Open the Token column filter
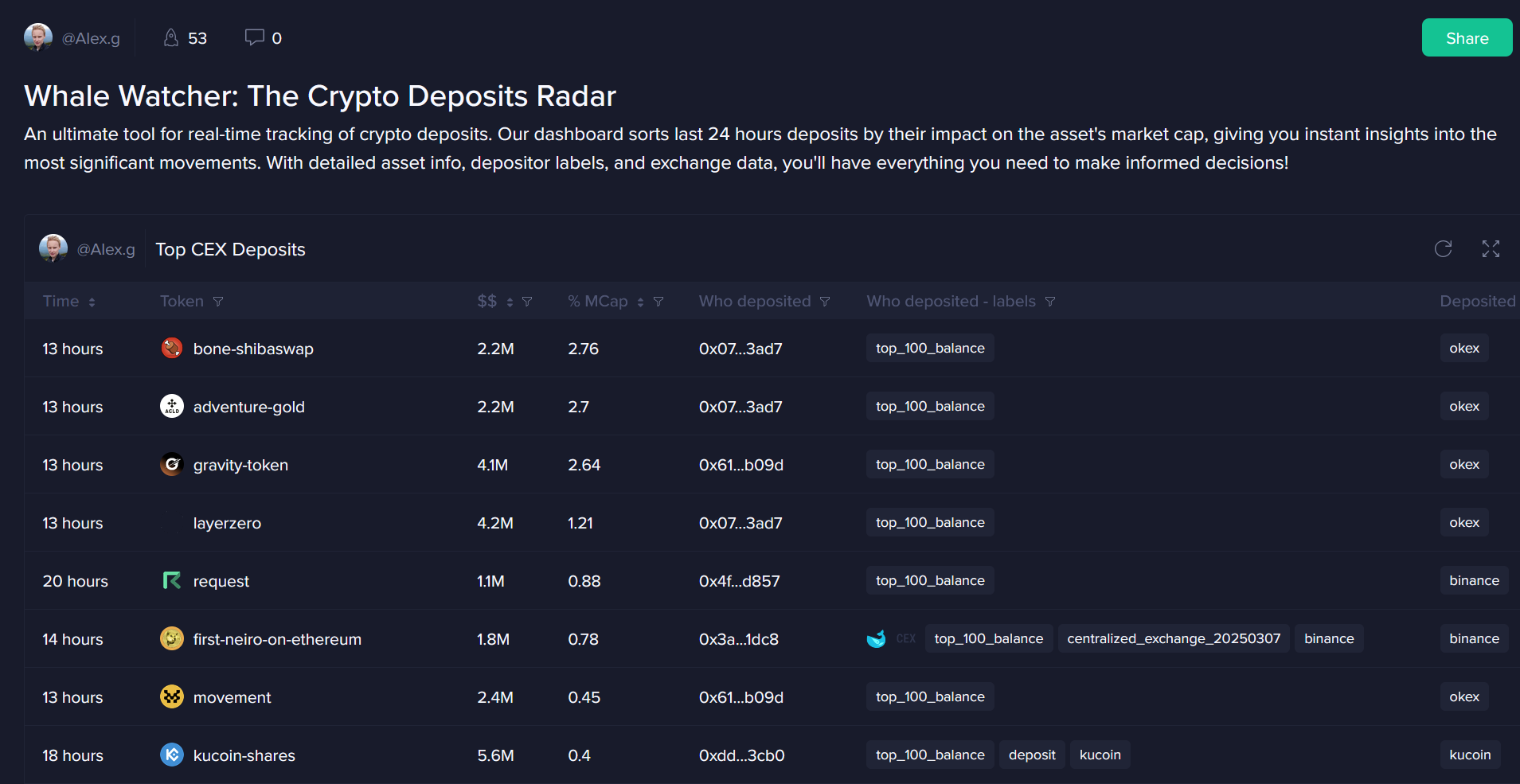This screenshot has height=784, width=1520. (x=218, y=302)
